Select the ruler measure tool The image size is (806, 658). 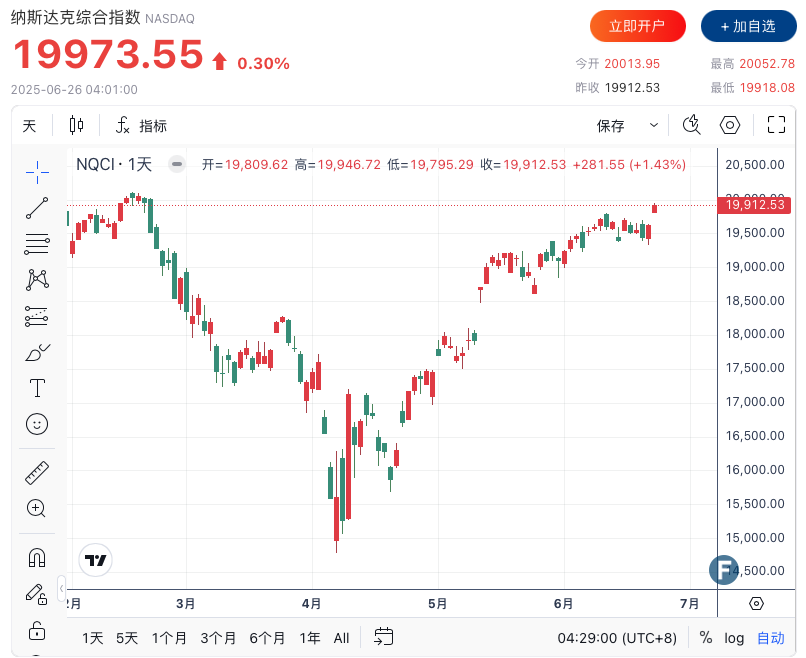click(x=37, y=472)
